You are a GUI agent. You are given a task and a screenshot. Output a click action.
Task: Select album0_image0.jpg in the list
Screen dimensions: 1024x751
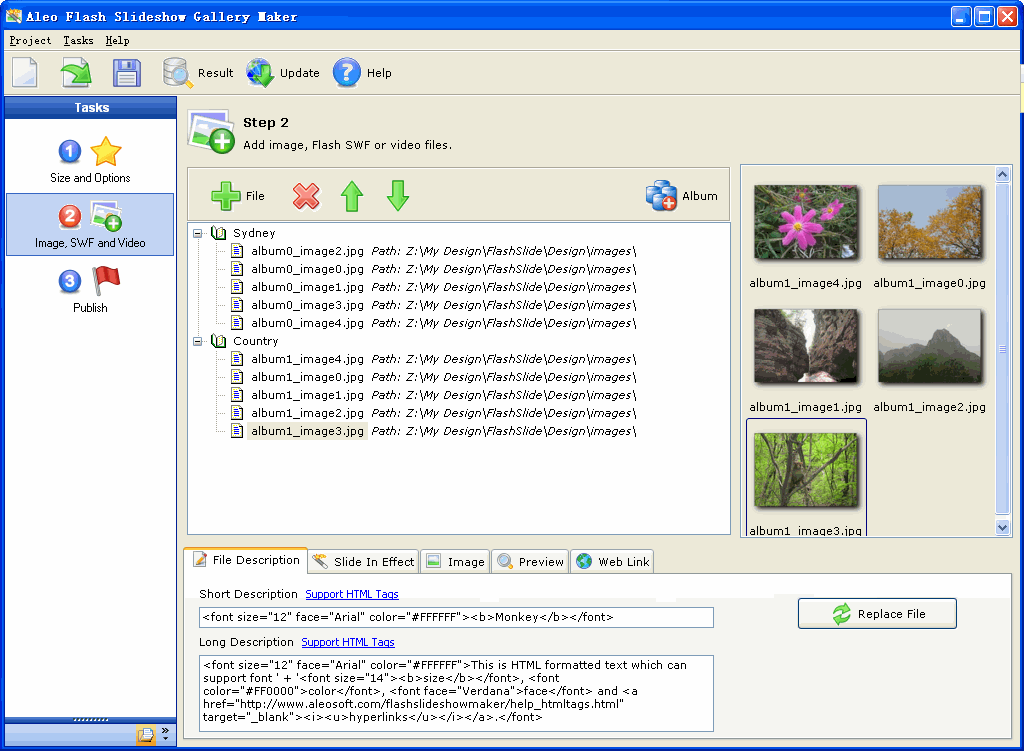click(x=307, y=269)
